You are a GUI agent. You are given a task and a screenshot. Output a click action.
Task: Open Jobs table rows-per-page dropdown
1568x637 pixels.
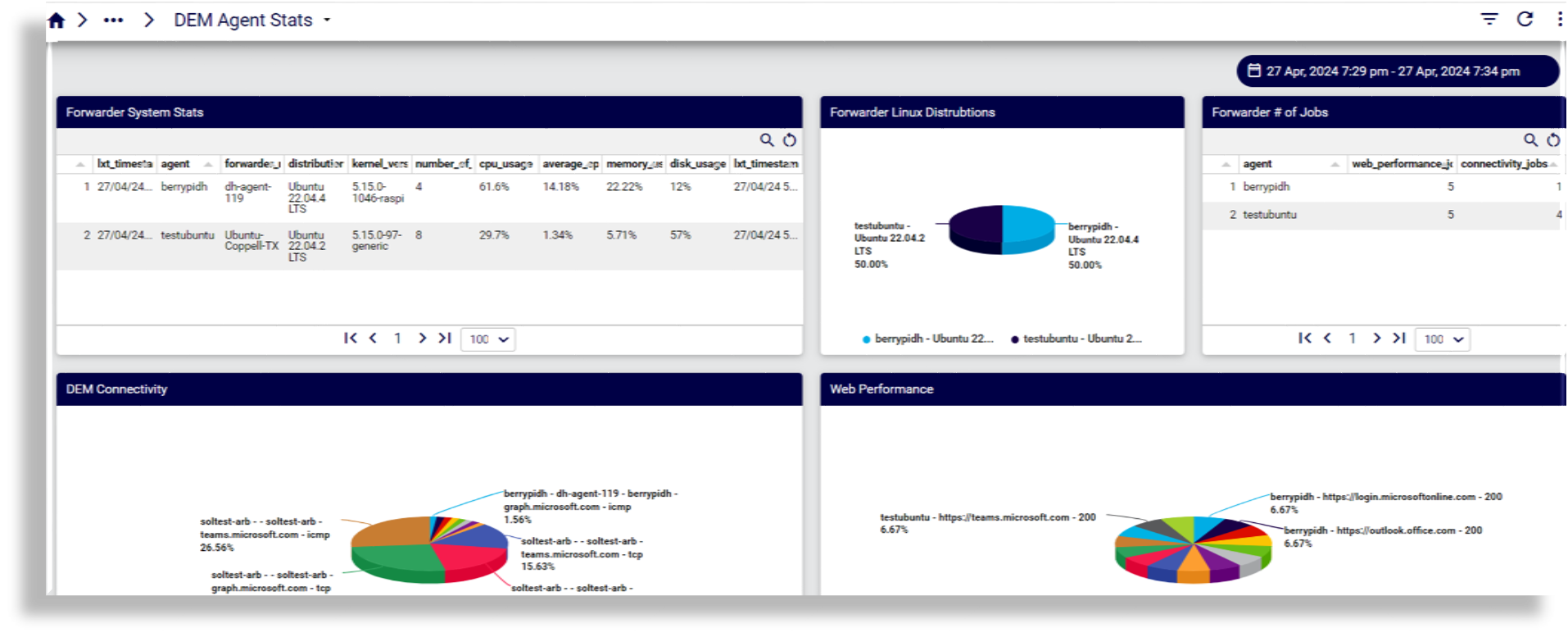pos(1443,339)
